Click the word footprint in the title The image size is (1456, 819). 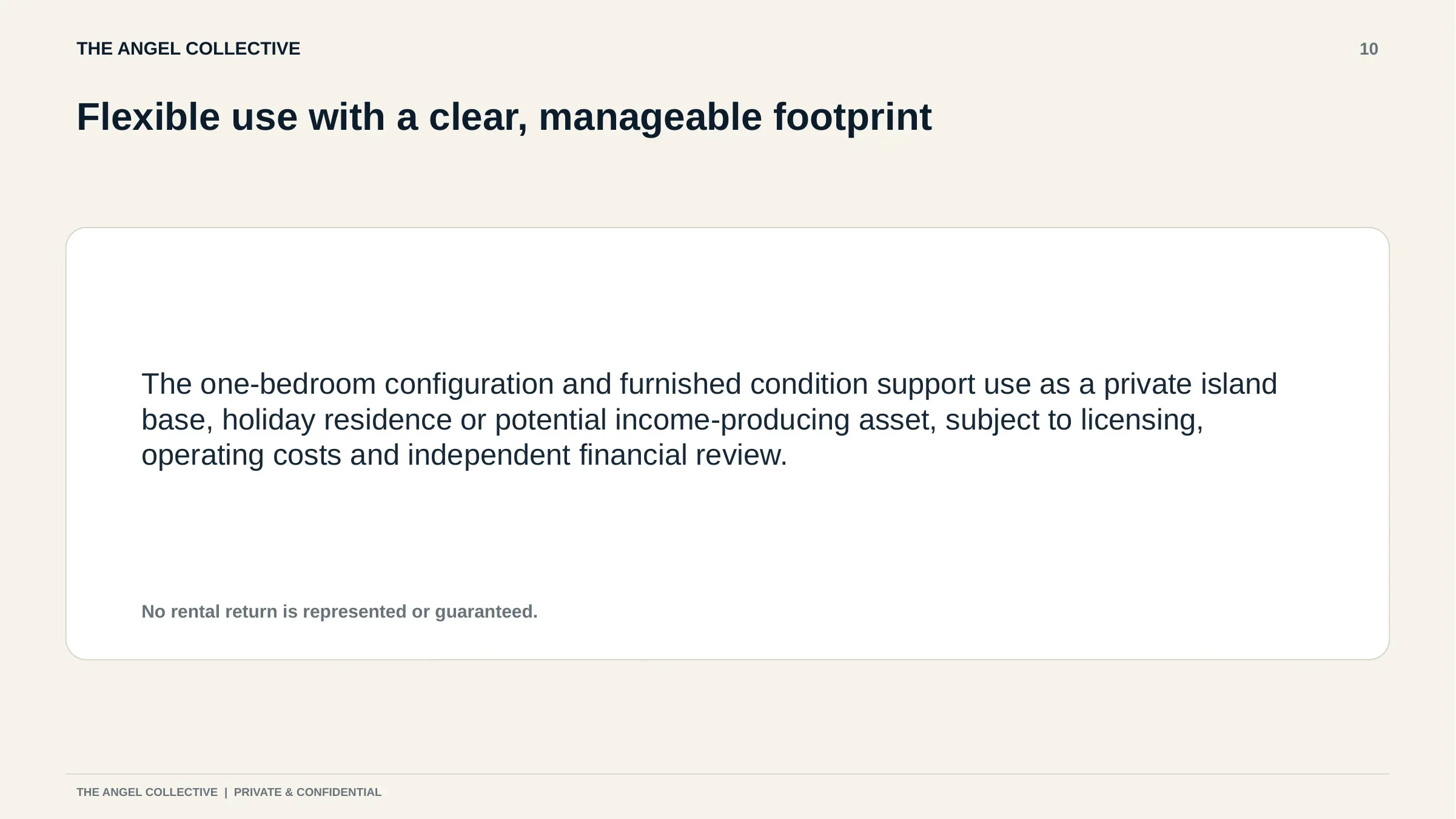(x=853, y=116)
